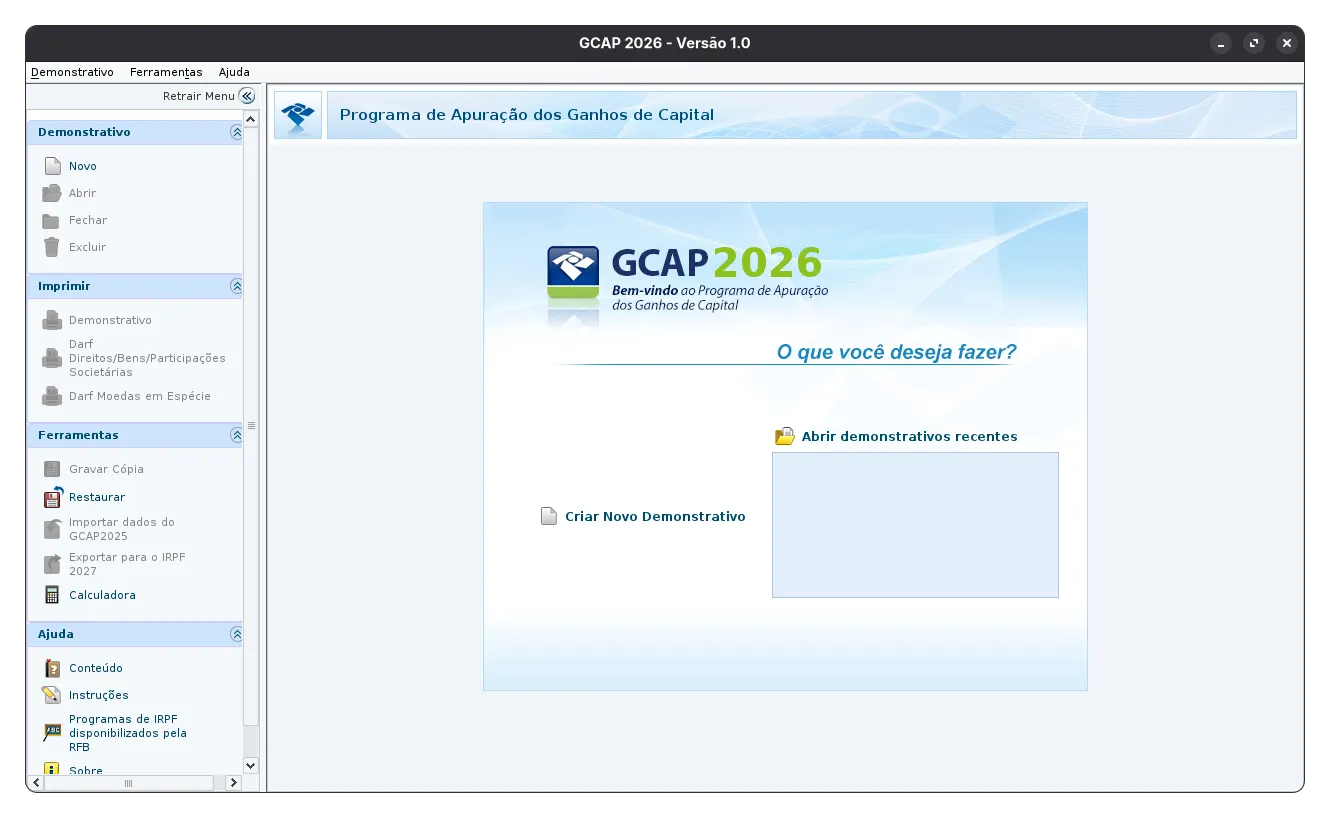
Task: Click the Calculadora label in the sidebar
Action: [x=102, y=595]
